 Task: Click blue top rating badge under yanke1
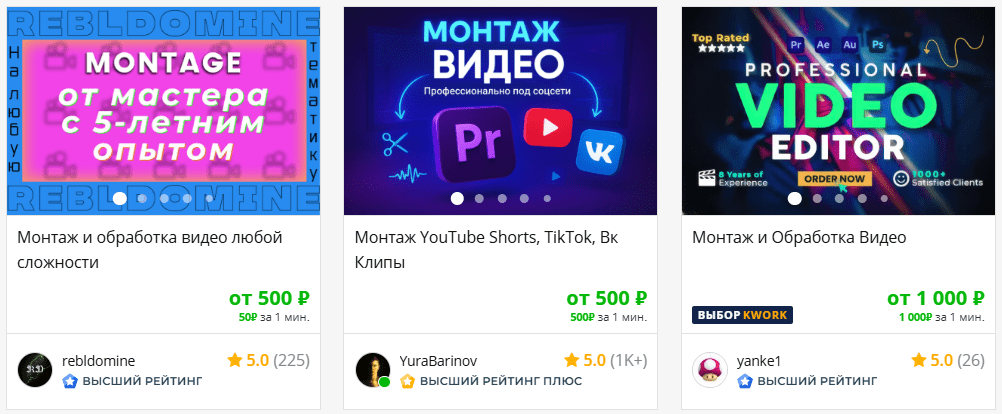point(744,381)
